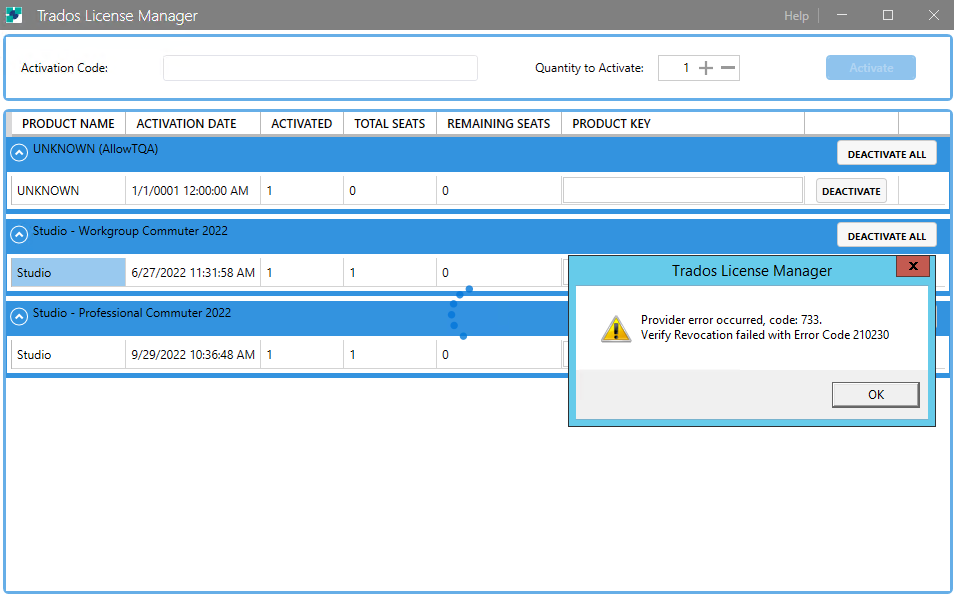Sort by PRODUCT NAME column header

click(x=68, y=123)
